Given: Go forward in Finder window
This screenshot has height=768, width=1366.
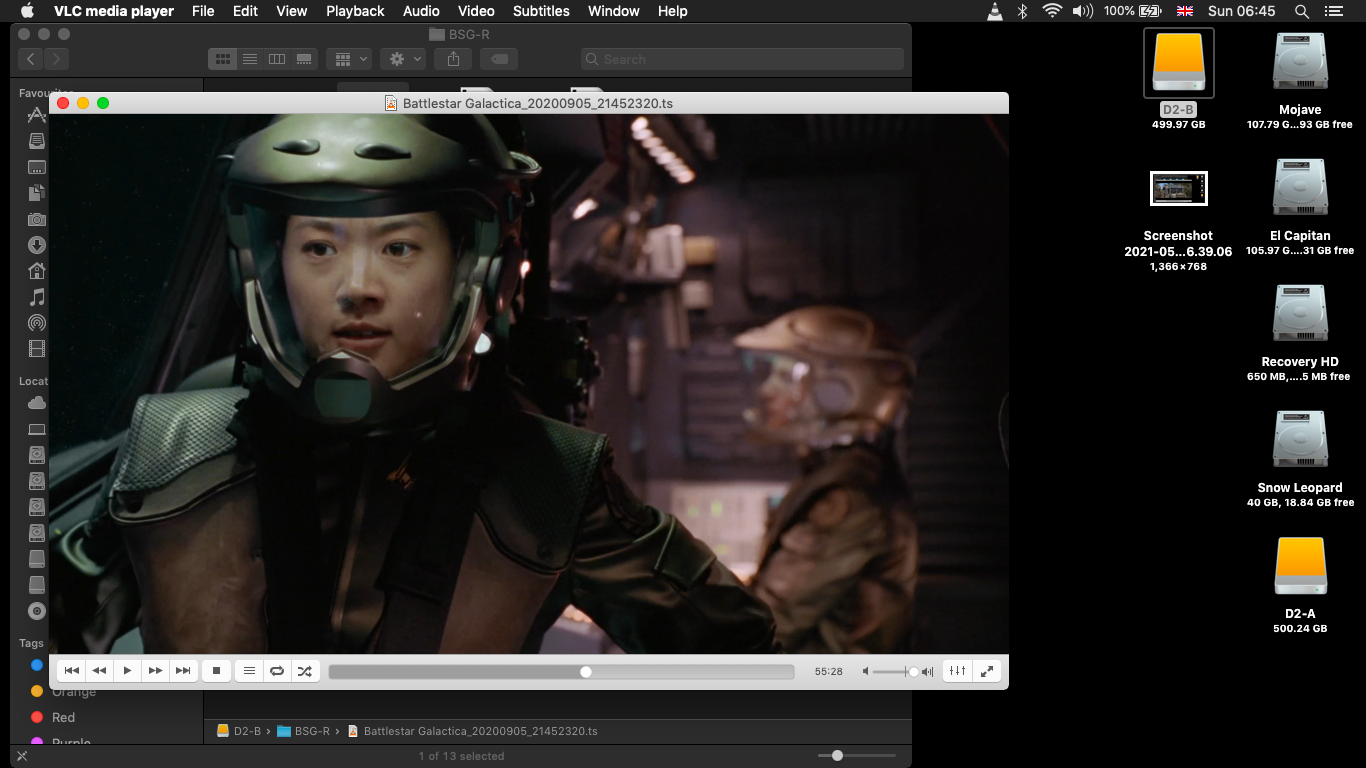Looking at the screenshot, I should click(57, 59).
